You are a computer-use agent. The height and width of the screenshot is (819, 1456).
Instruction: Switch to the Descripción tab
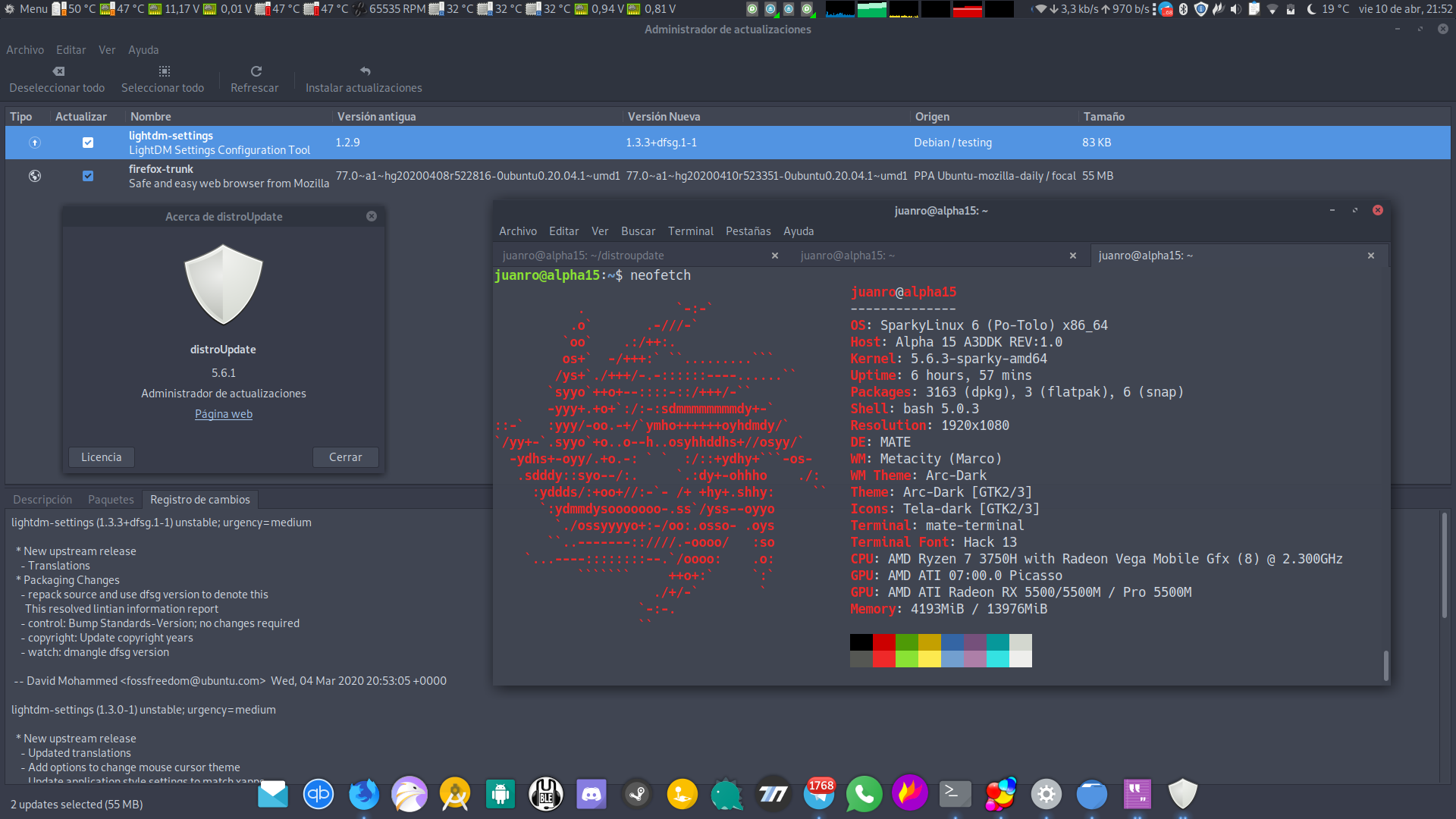click(42, 500)
